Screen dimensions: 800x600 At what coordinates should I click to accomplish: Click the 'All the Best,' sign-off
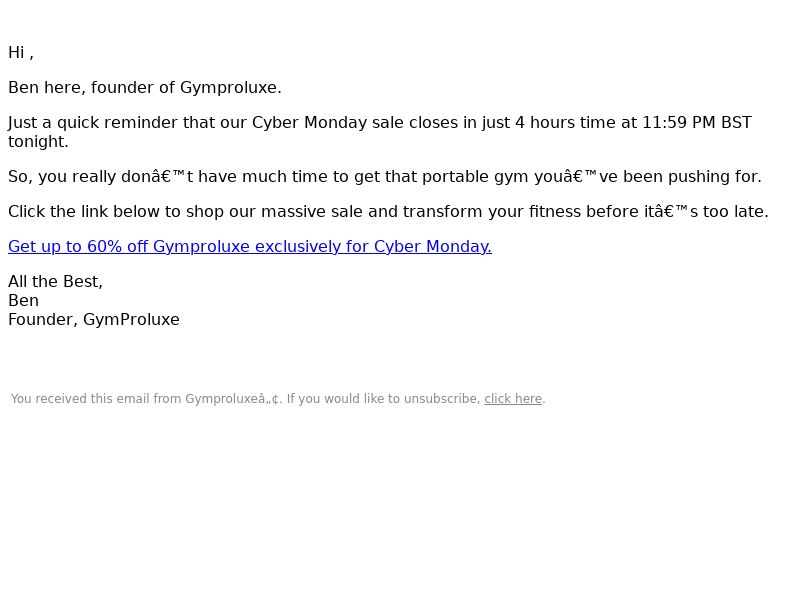(x=56, y=282)
